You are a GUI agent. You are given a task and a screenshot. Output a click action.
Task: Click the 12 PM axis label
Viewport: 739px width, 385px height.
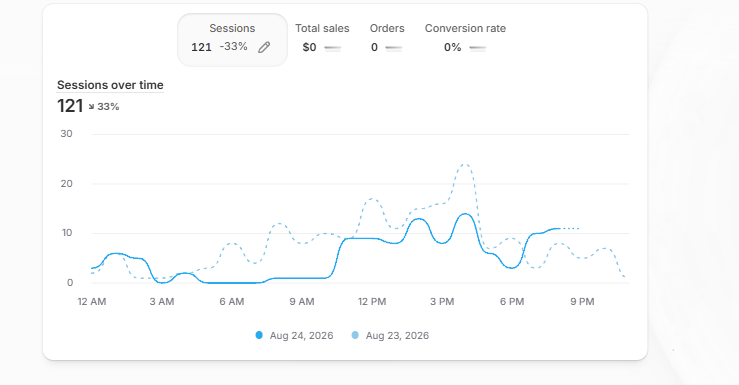(372, 302)
